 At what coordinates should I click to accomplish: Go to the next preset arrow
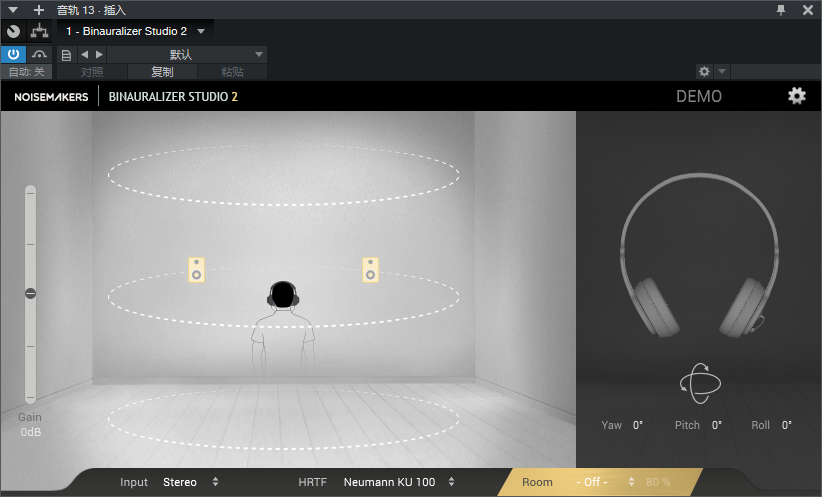click(99, 54)
